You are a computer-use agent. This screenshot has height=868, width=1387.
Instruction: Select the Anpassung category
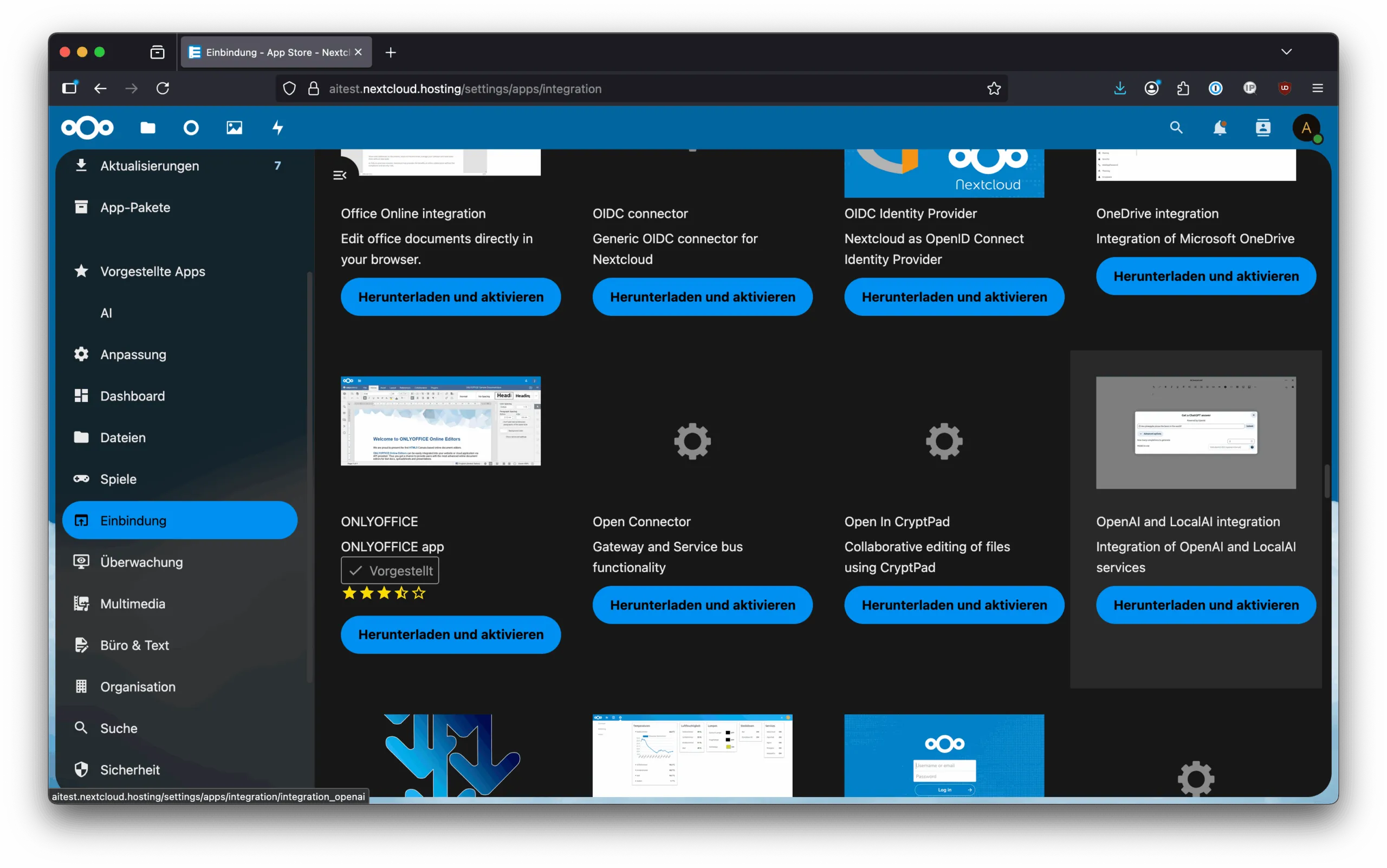(180, 354)
